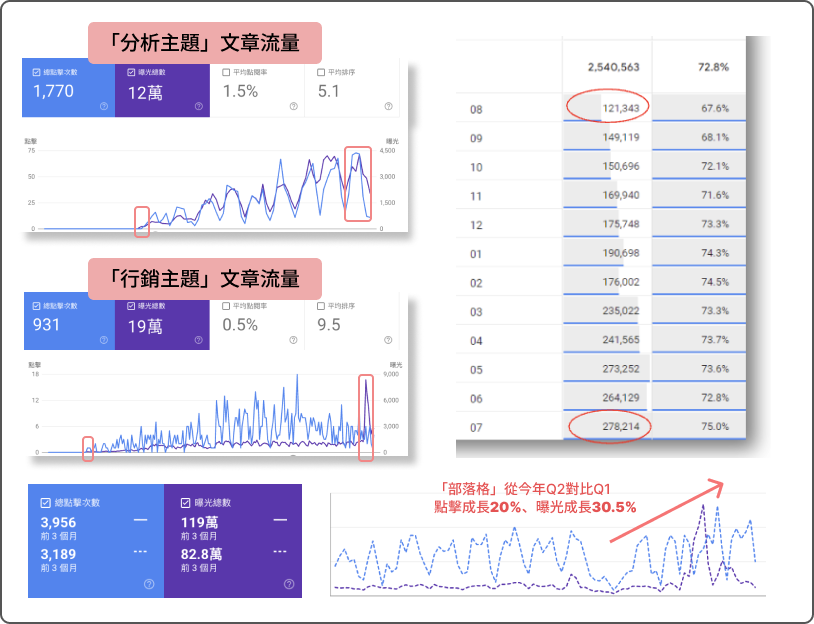Screen dimensions: 814x624
Task: Open help icon in the 9.5 average position card
Action: [388, 340]
